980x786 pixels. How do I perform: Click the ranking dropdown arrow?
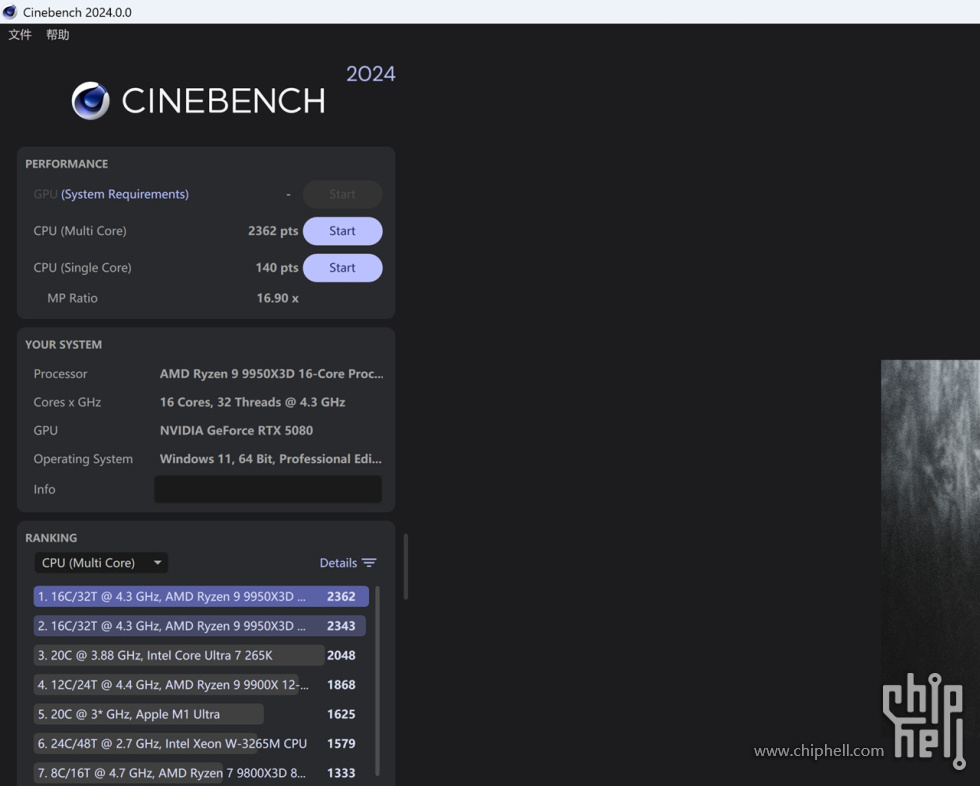157,563
